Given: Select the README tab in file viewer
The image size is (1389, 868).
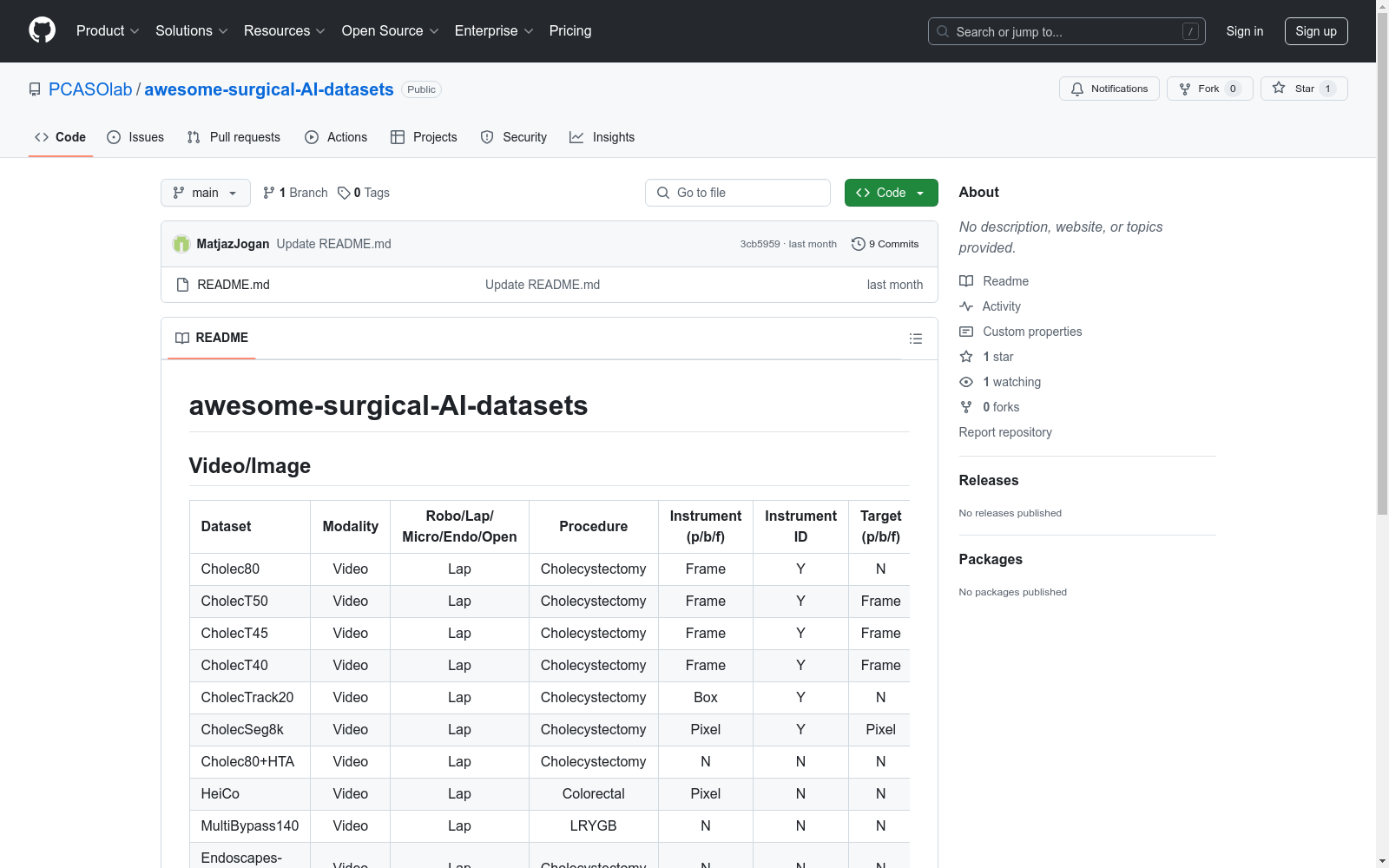Looking at the screenshot, I should [x=212, y=338].
